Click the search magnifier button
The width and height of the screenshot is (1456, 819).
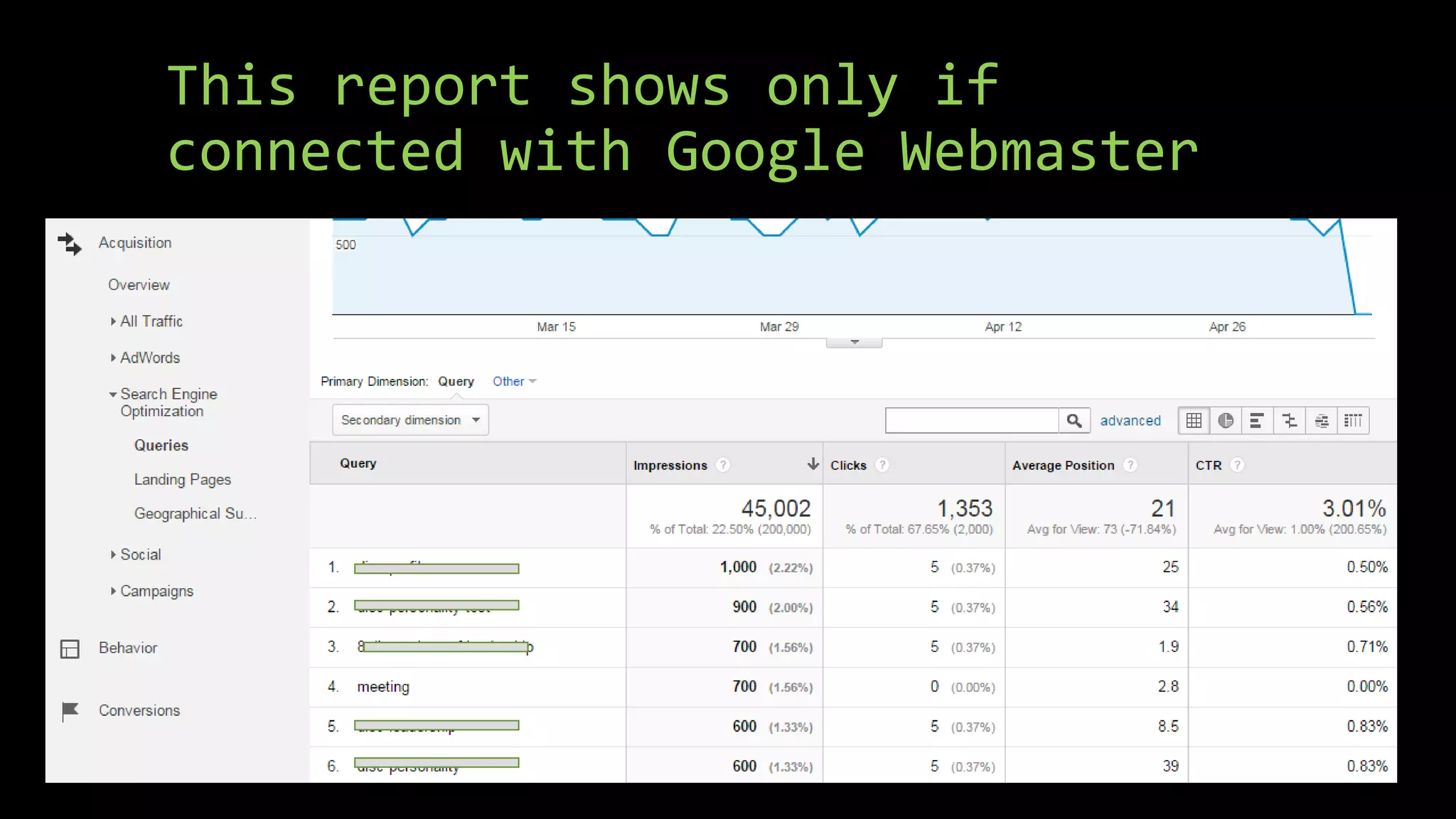[x=1074, y=421]
